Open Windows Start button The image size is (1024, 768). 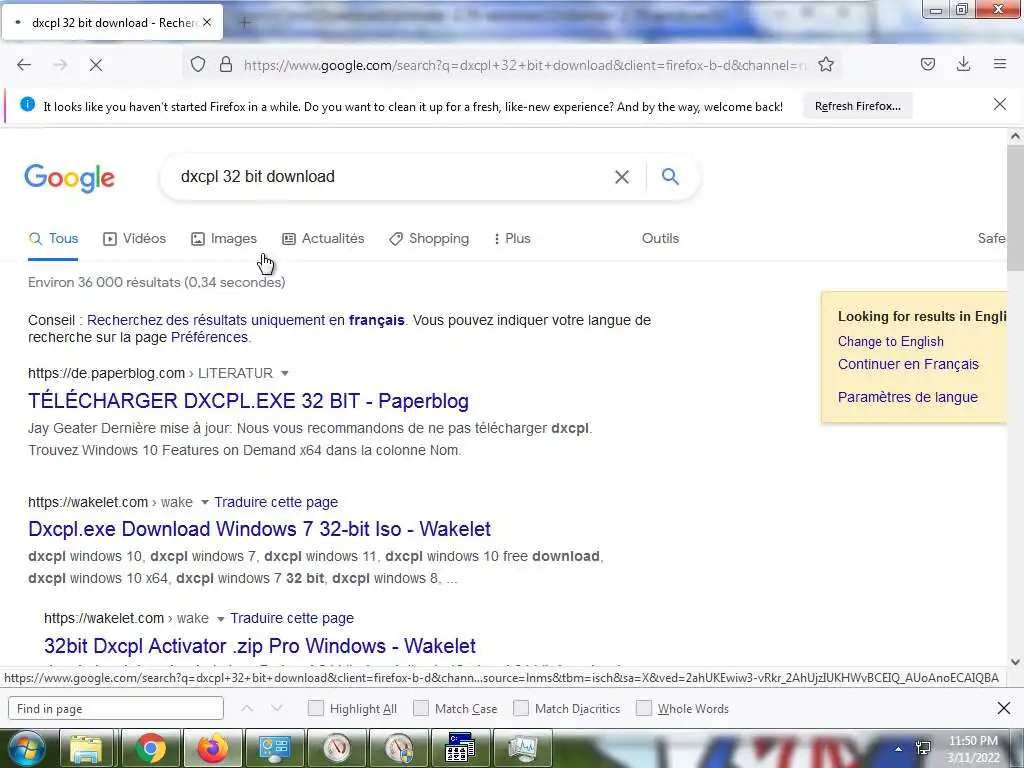(x=25, y=749)
